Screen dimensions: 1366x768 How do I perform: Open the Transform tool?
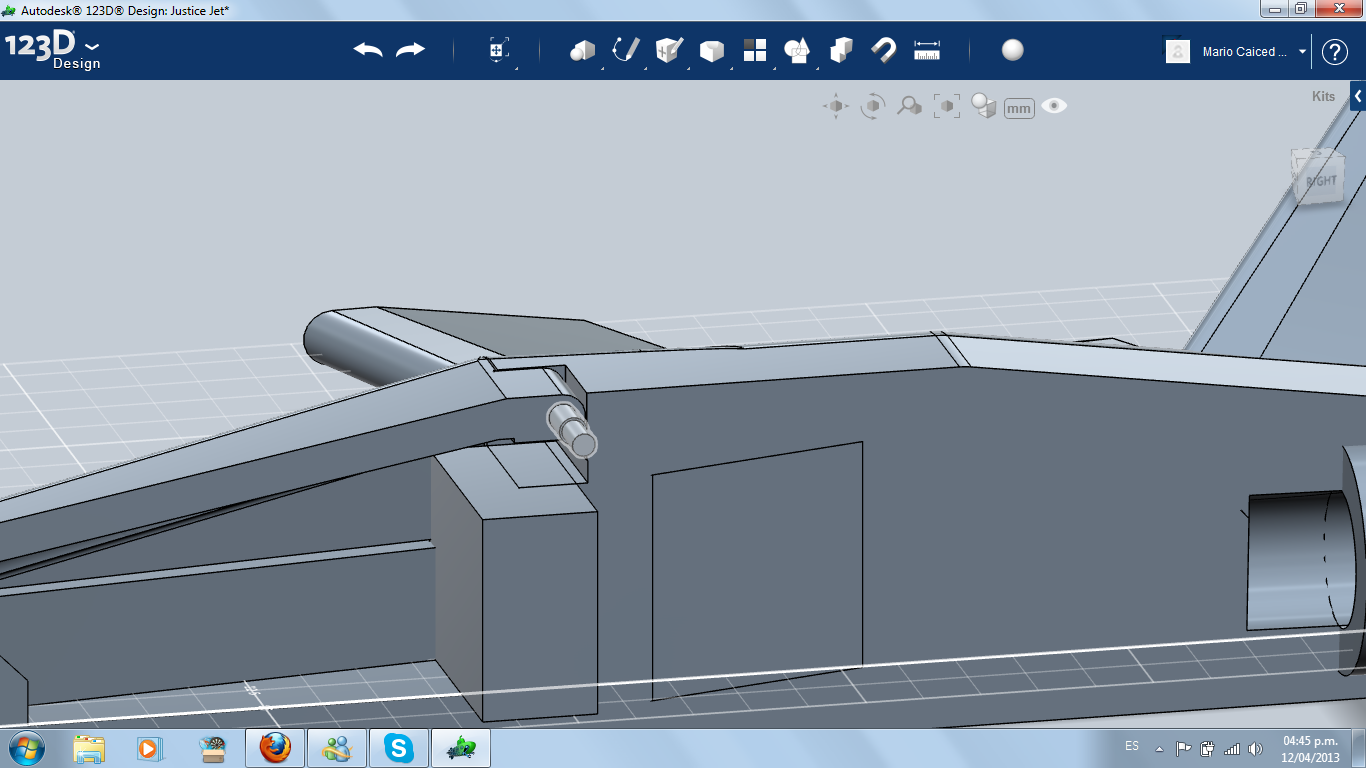point(499,50)
